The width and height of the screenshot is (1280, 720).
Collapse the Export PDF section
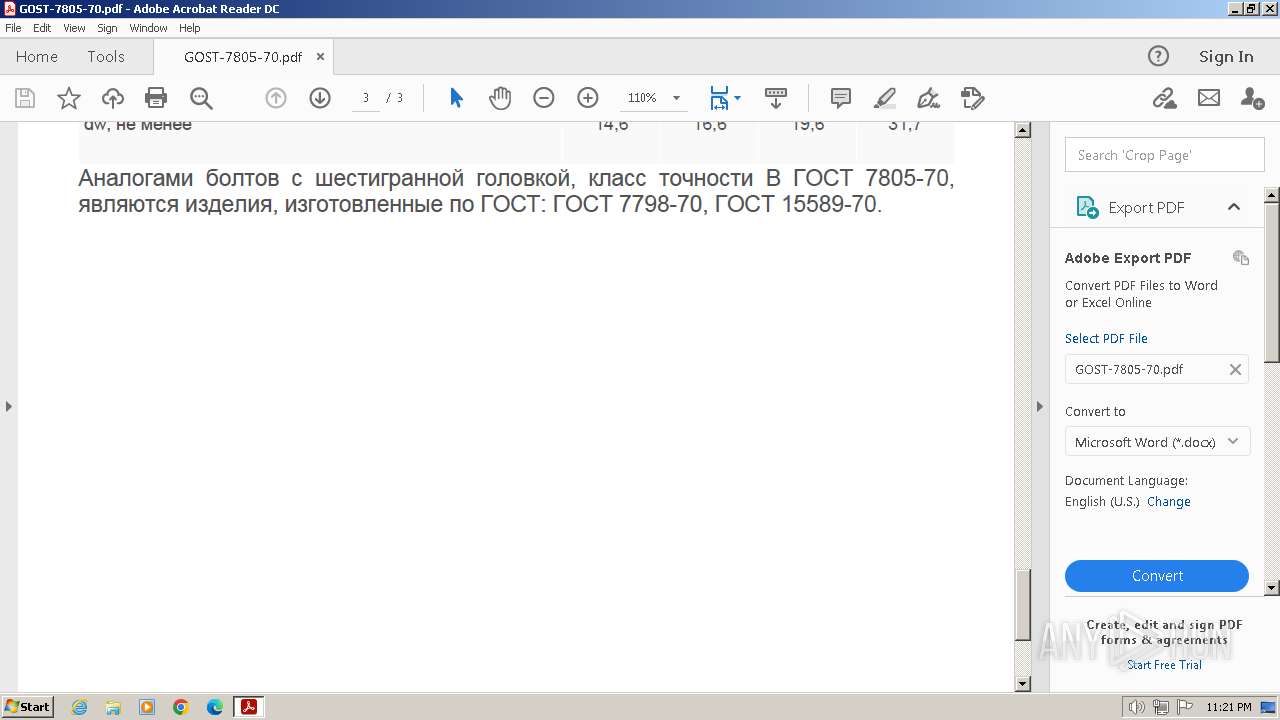(x=1234, y=207)
